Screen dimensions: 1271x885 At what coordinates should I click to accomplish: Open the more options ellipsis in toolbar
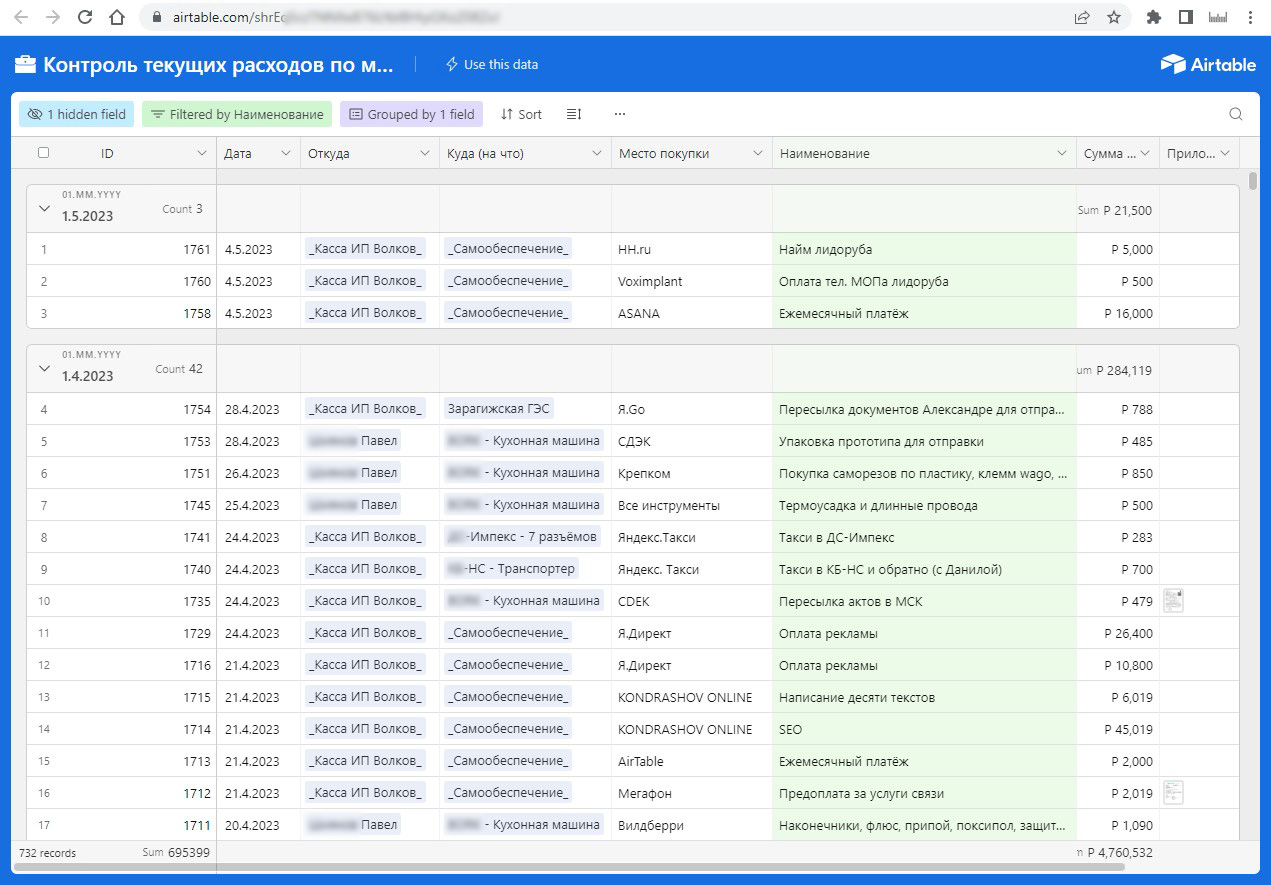point(620,114)
